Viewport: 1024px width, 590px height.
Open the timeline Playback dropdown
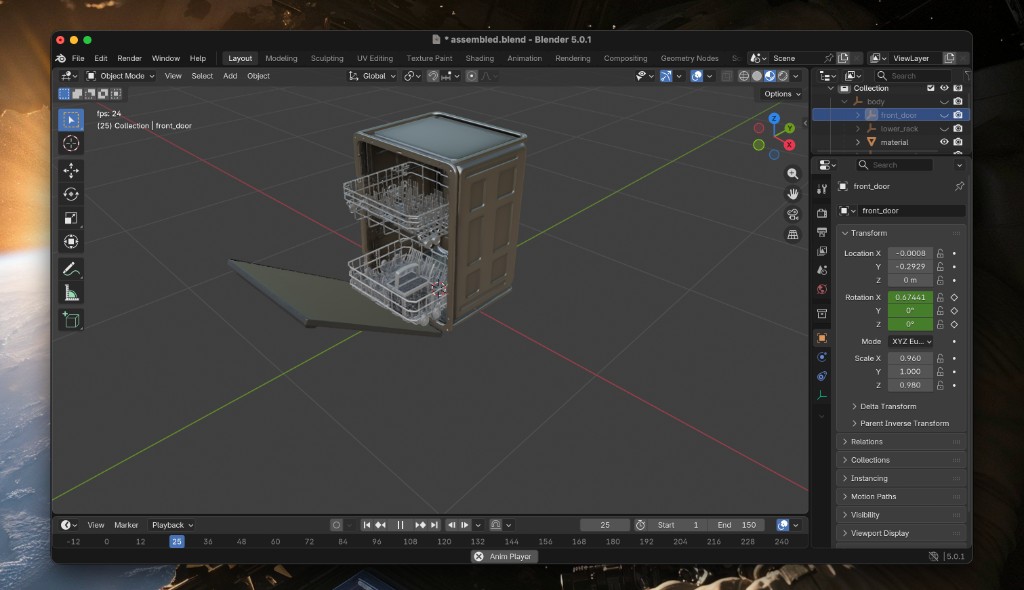pos(172,525)
